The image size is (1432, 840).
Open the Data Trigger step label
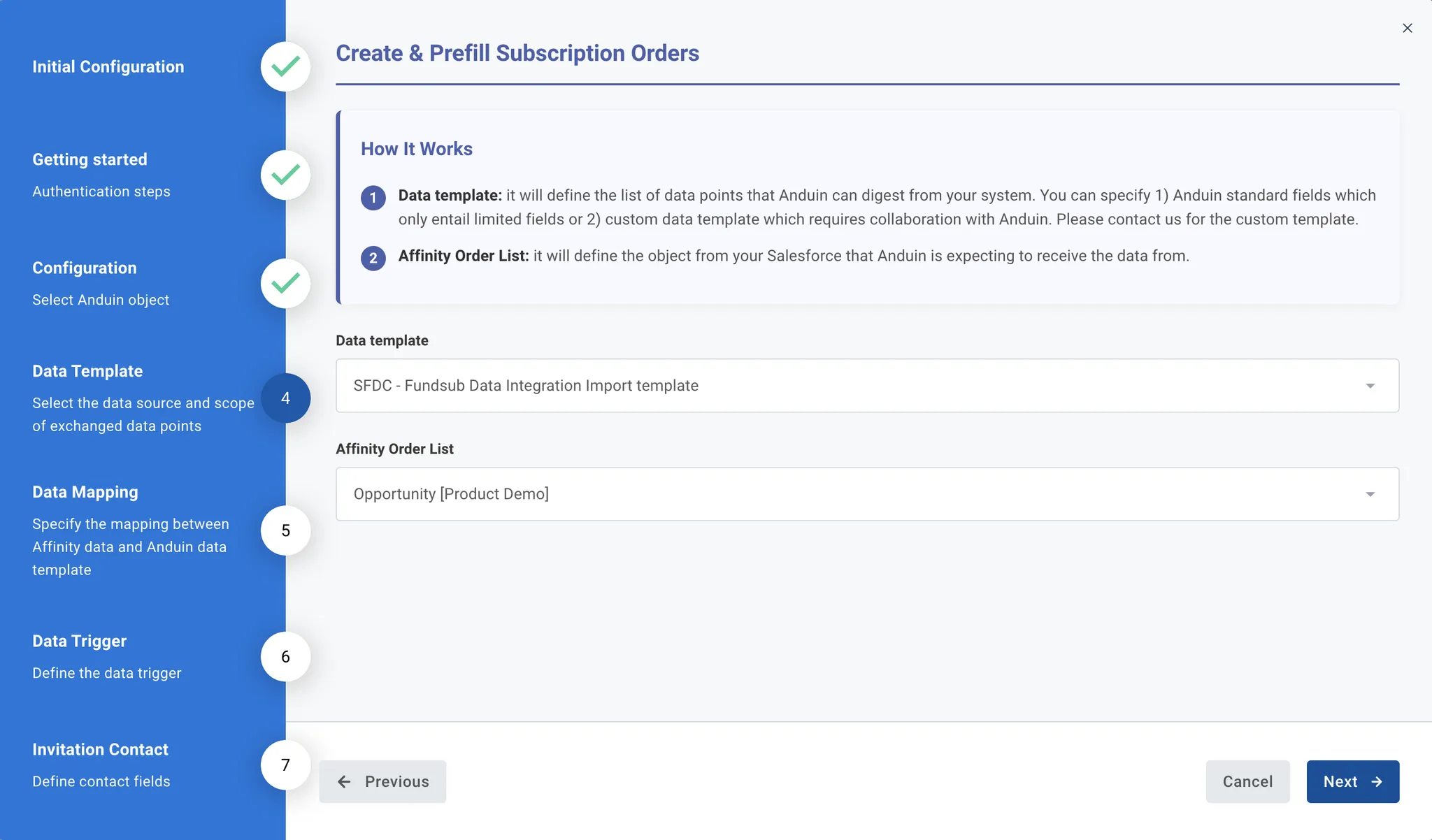(79, 641)
